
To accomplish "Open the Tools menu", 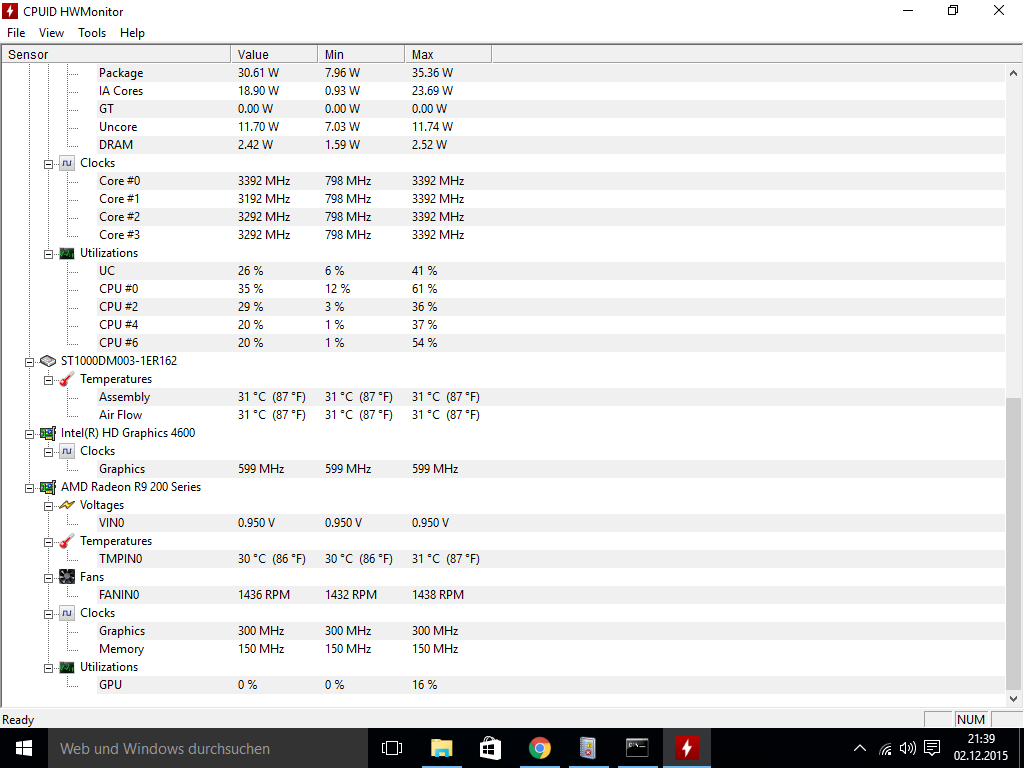I will tap(92, 33).
